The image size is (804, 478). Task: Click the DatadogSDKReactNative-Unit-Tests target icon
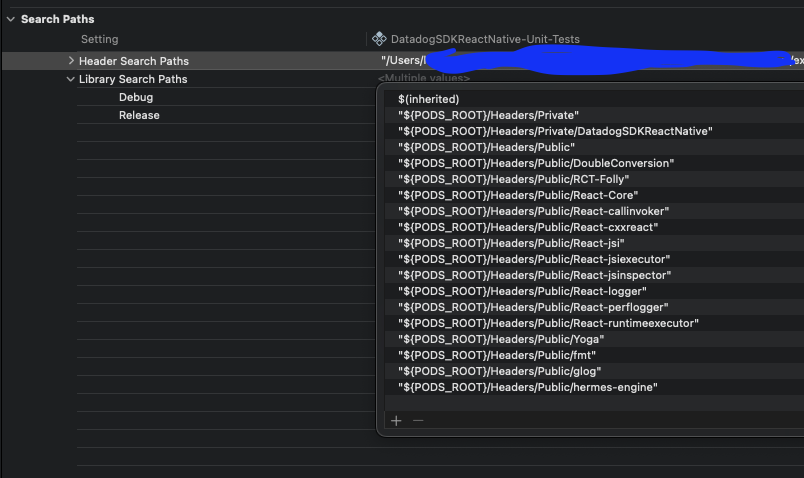379,39
